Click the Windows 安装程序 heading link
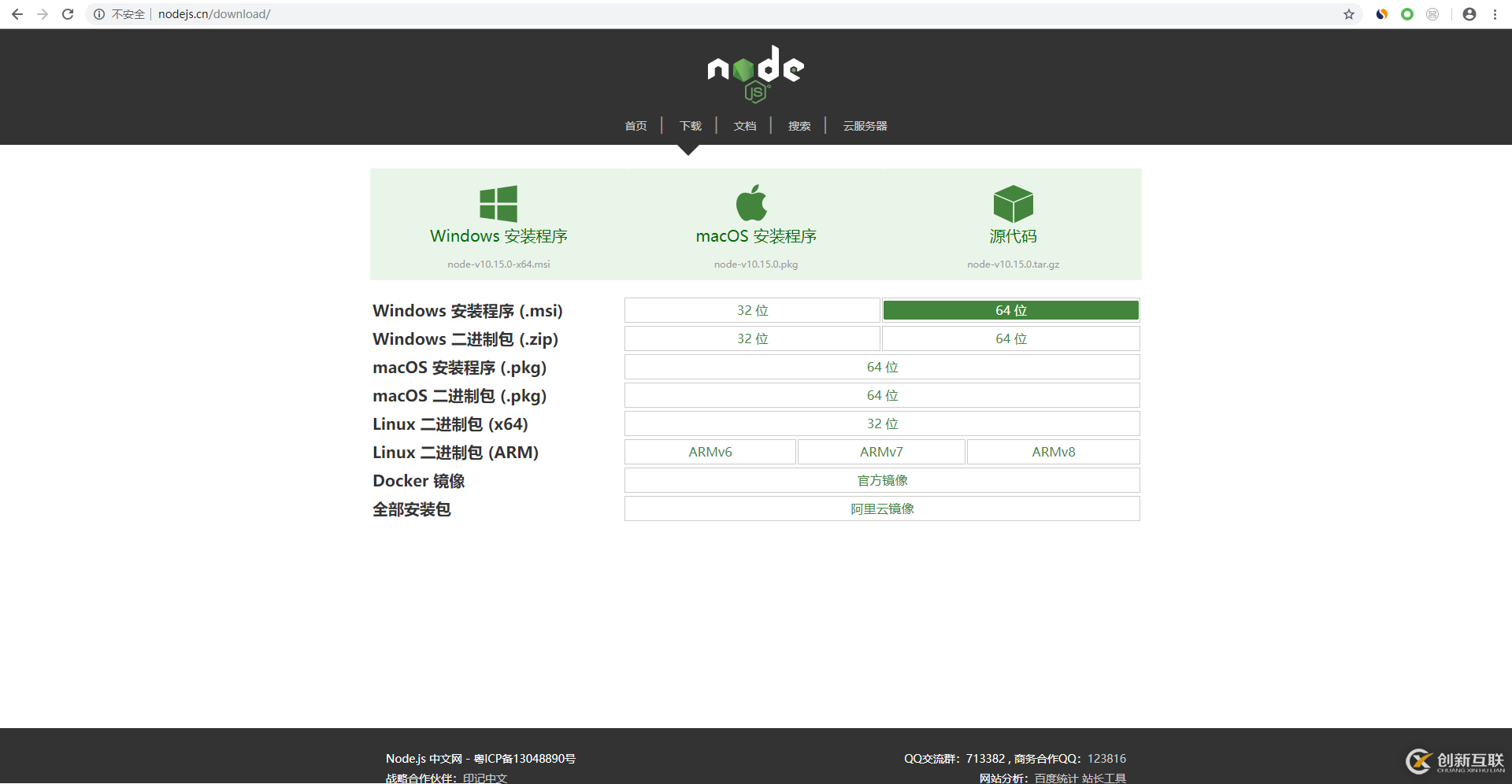 pyautogui.click(x=498, y=236)
